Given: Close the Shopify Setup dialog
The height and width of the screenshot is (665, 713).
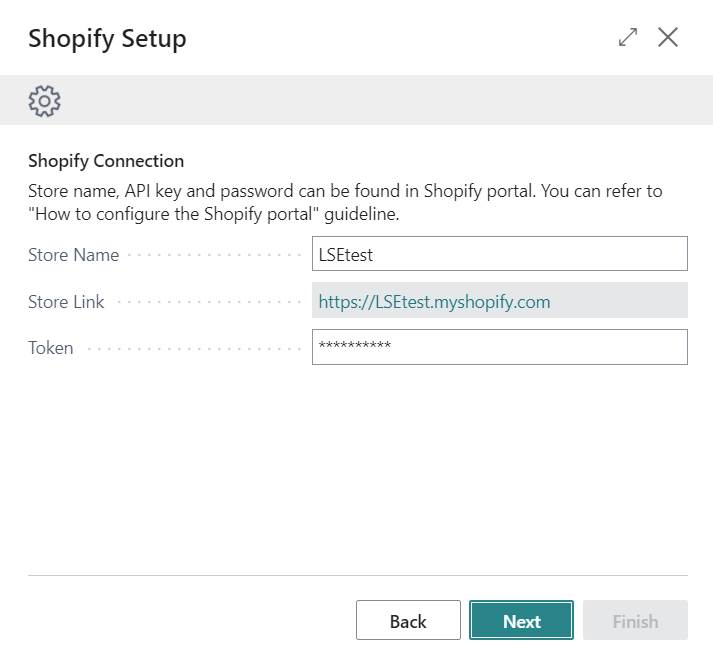Looking at the screenshot, I should (x=668, y=38).
